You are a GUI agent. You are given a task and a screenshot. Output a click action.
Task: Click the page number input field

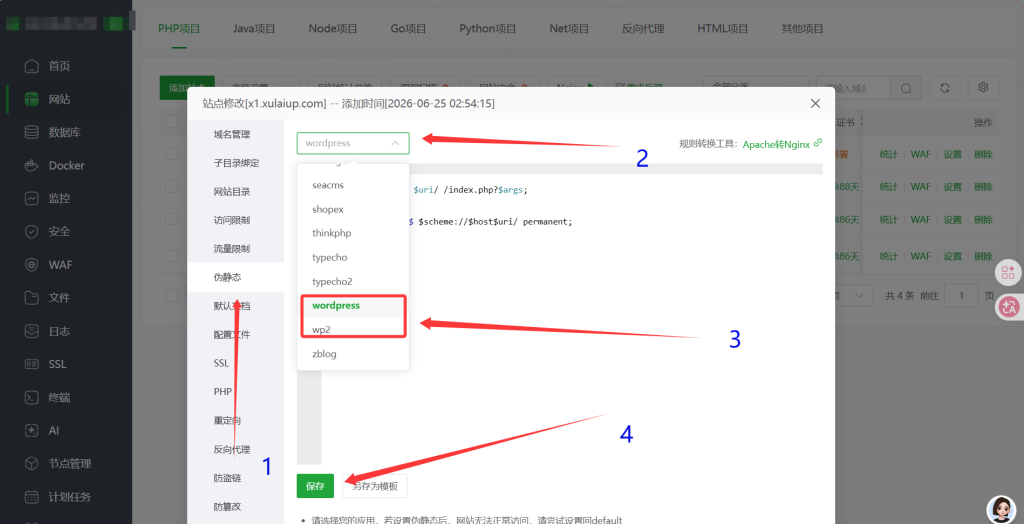tap(961, 295)
